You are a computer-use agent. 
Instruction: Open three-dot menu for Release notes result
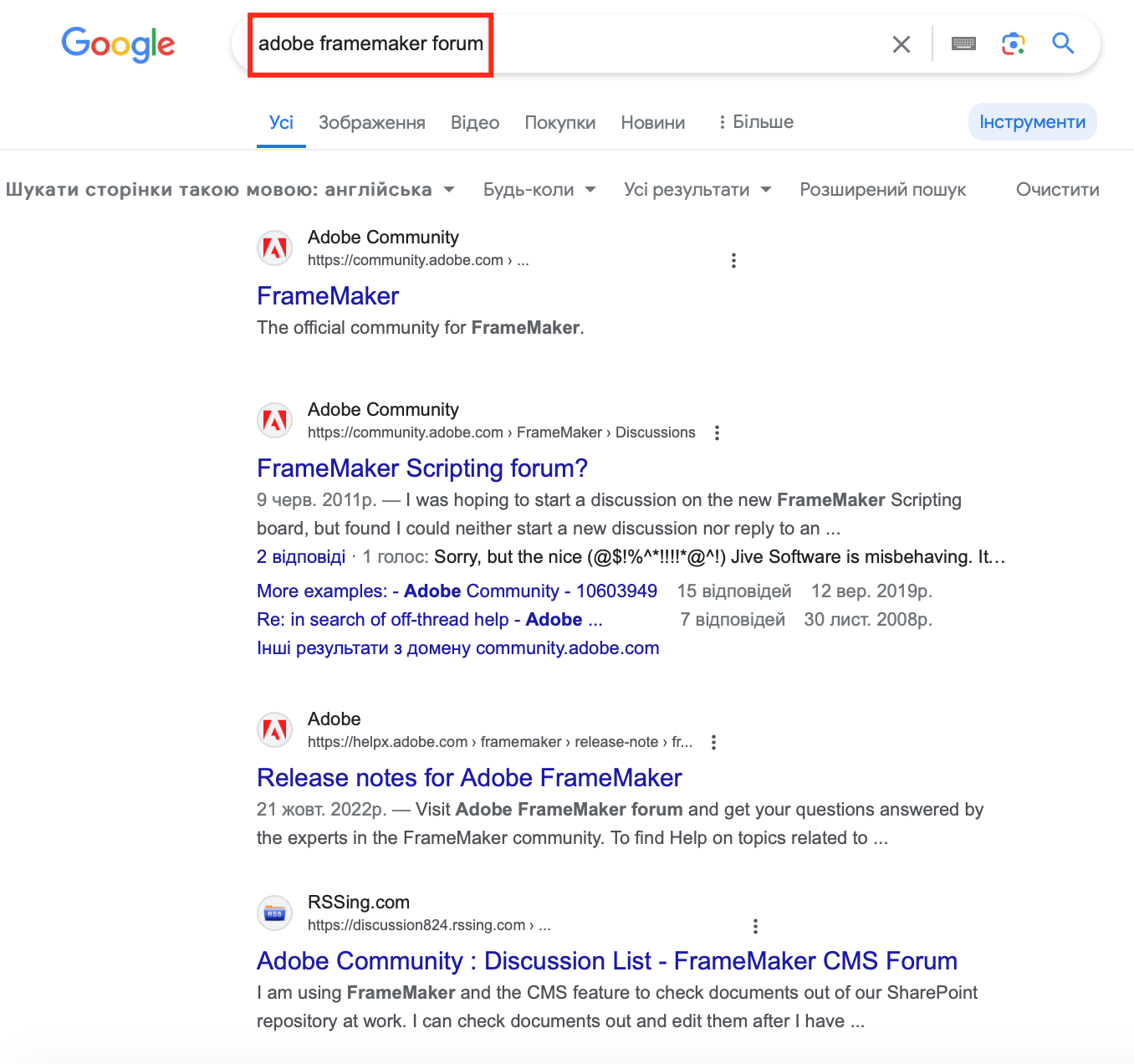coord(713,742)
